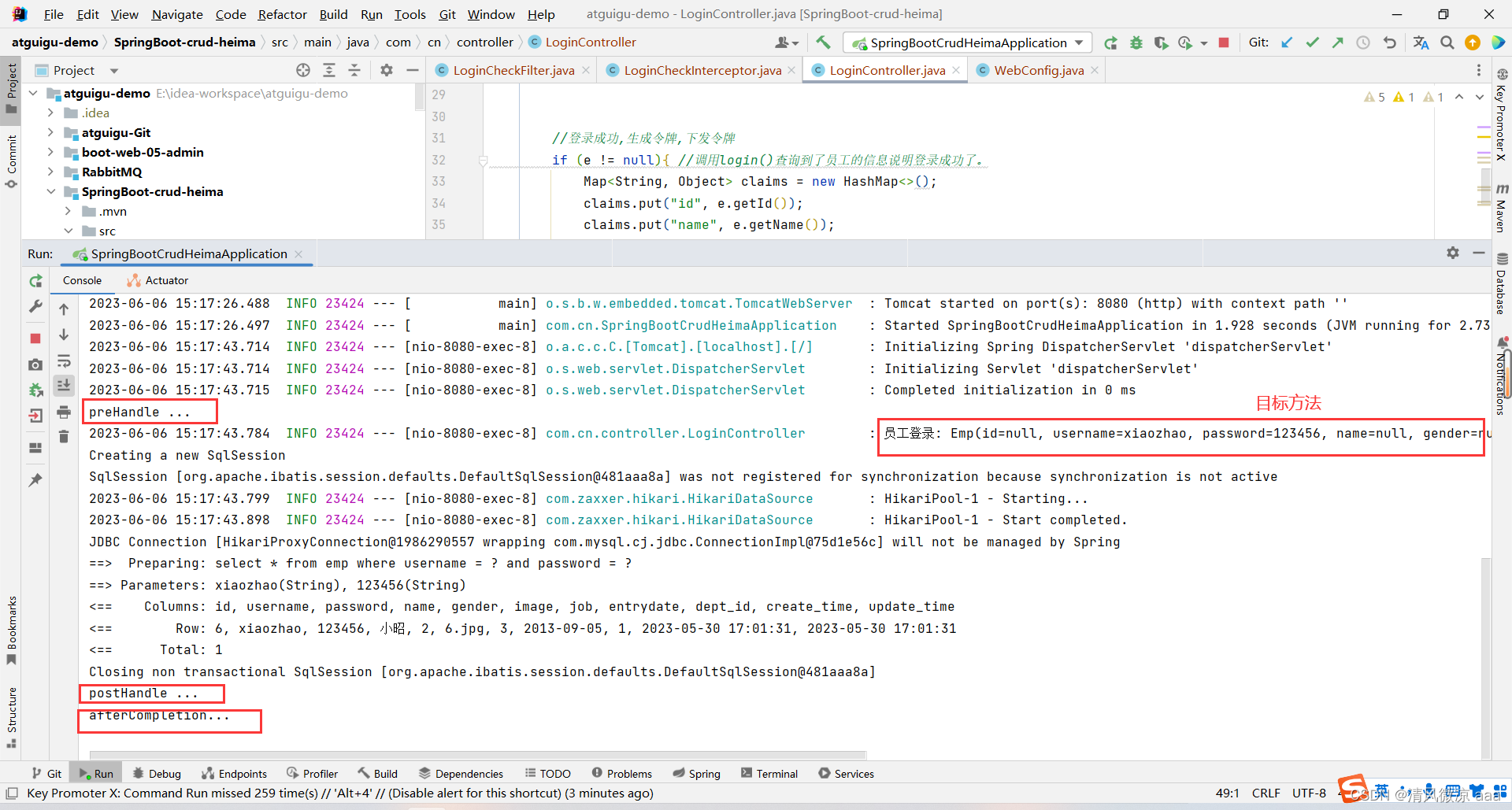Image resolution: width=1512 pixels, height=810 pixels.
Task: Open the Maven side panel
Action: click(1502, 209)
